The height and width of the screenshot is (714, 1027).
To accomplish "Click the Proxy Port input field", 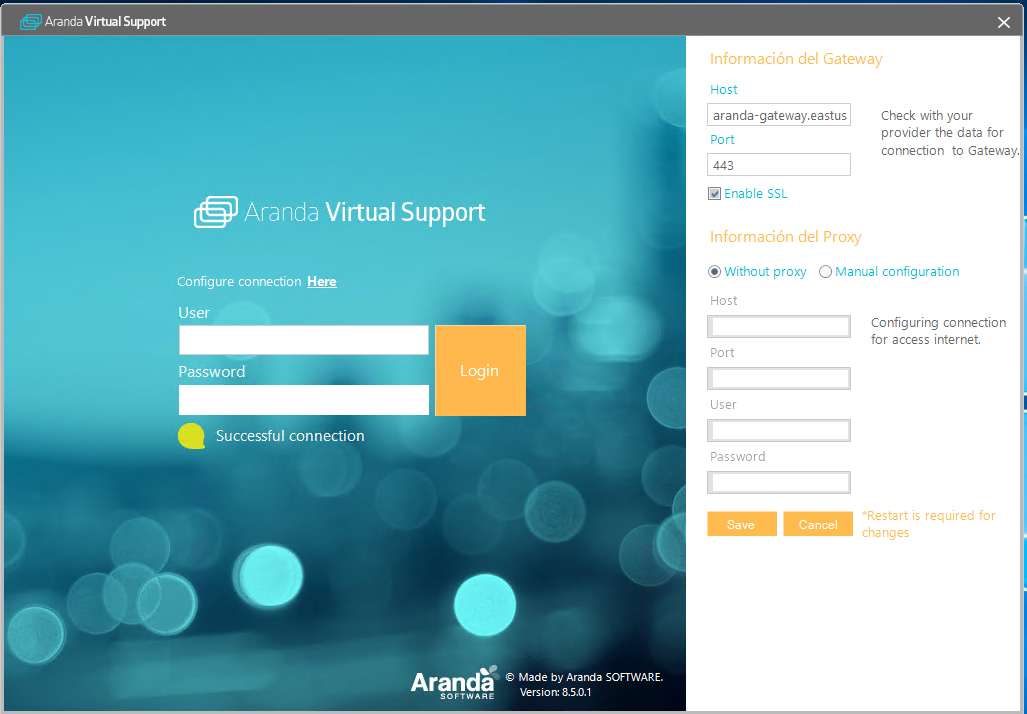I will point(779,379).
